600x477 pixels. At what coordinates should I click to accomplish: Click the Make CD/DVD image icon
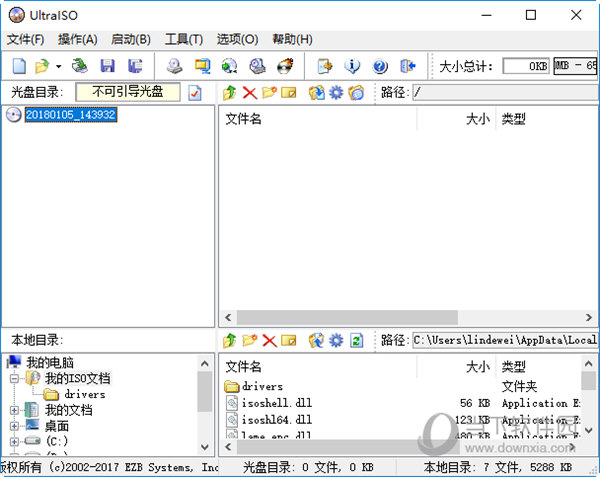click(174, 66)
